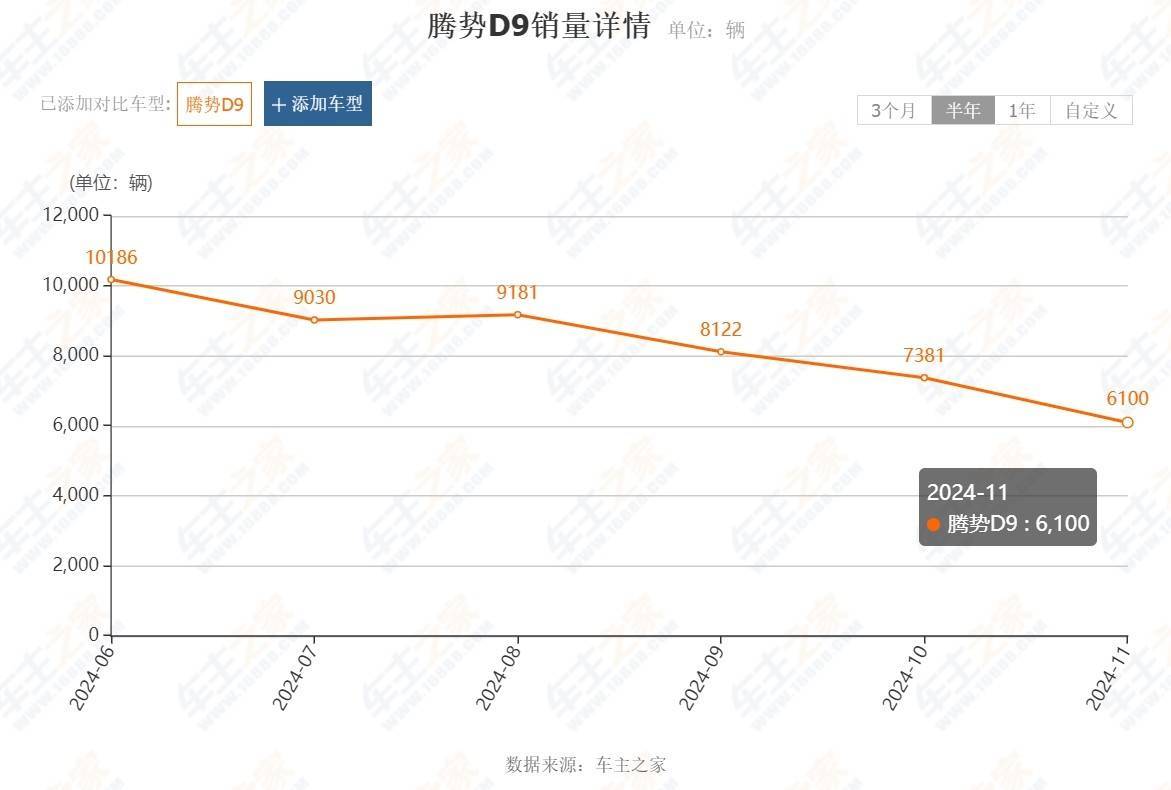This screenshot has width=1171, height=790.
Task: Click the 2024-09 data point at 8122
Action: click(721, 352)
